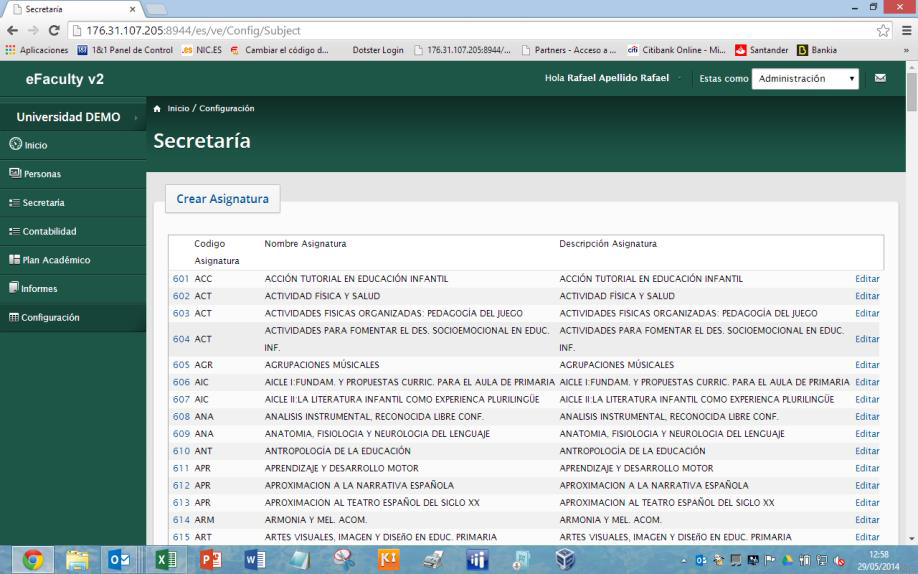
Task: Click the envelope messages icon in header
Action: 881,79
